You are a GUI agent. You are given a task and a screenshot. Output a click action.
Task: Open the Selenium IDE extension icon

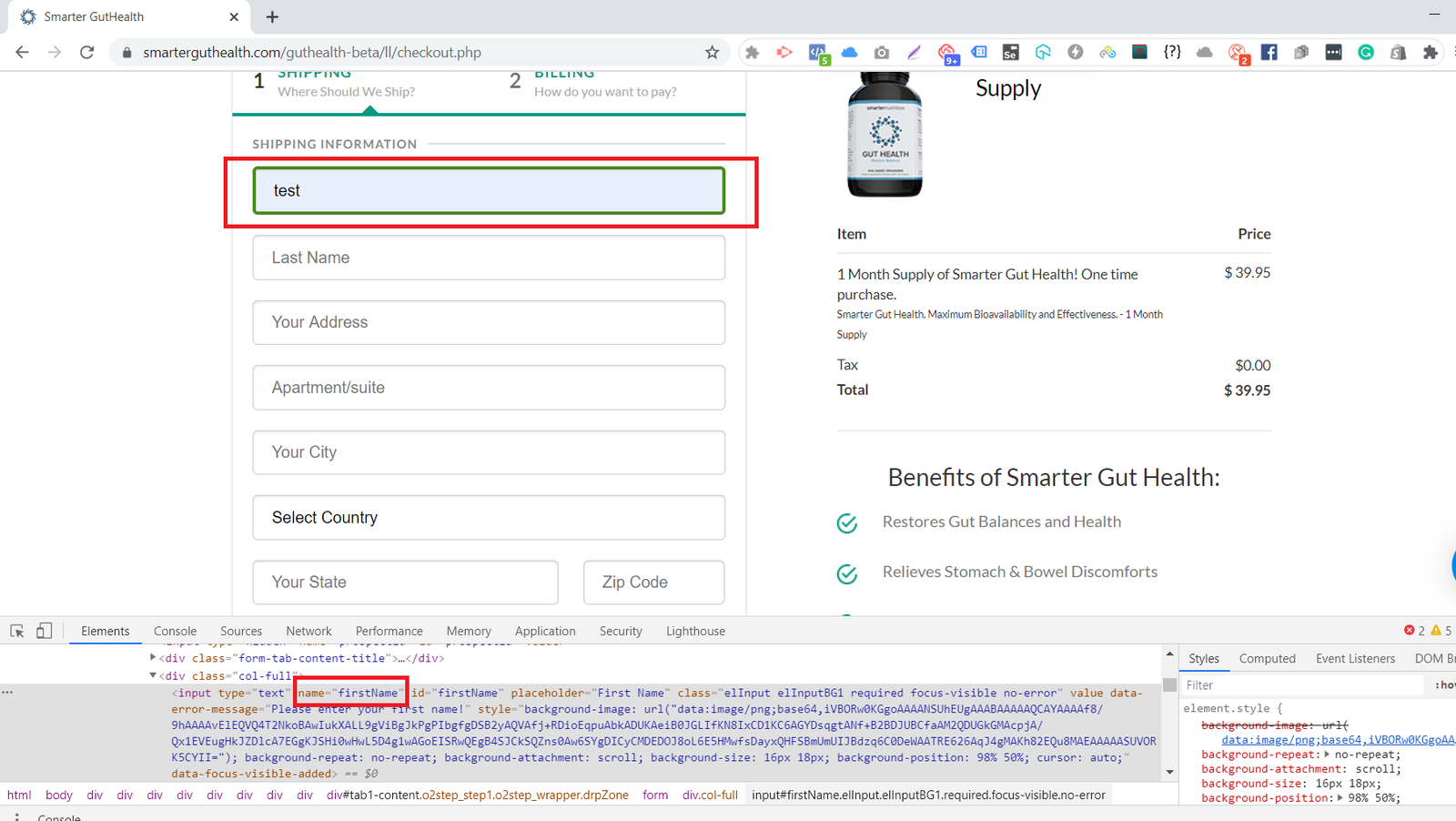[1010, 53]
